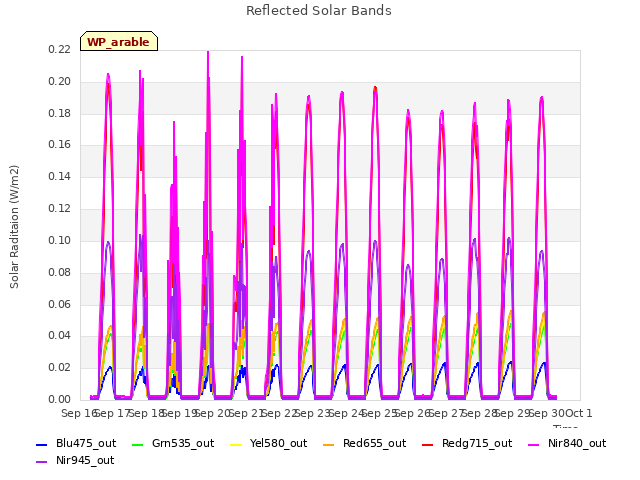Click the 0.00 y-axis tick label
Image resolution: width=640 pixels, height=480 pixels.
pos(59,399)
